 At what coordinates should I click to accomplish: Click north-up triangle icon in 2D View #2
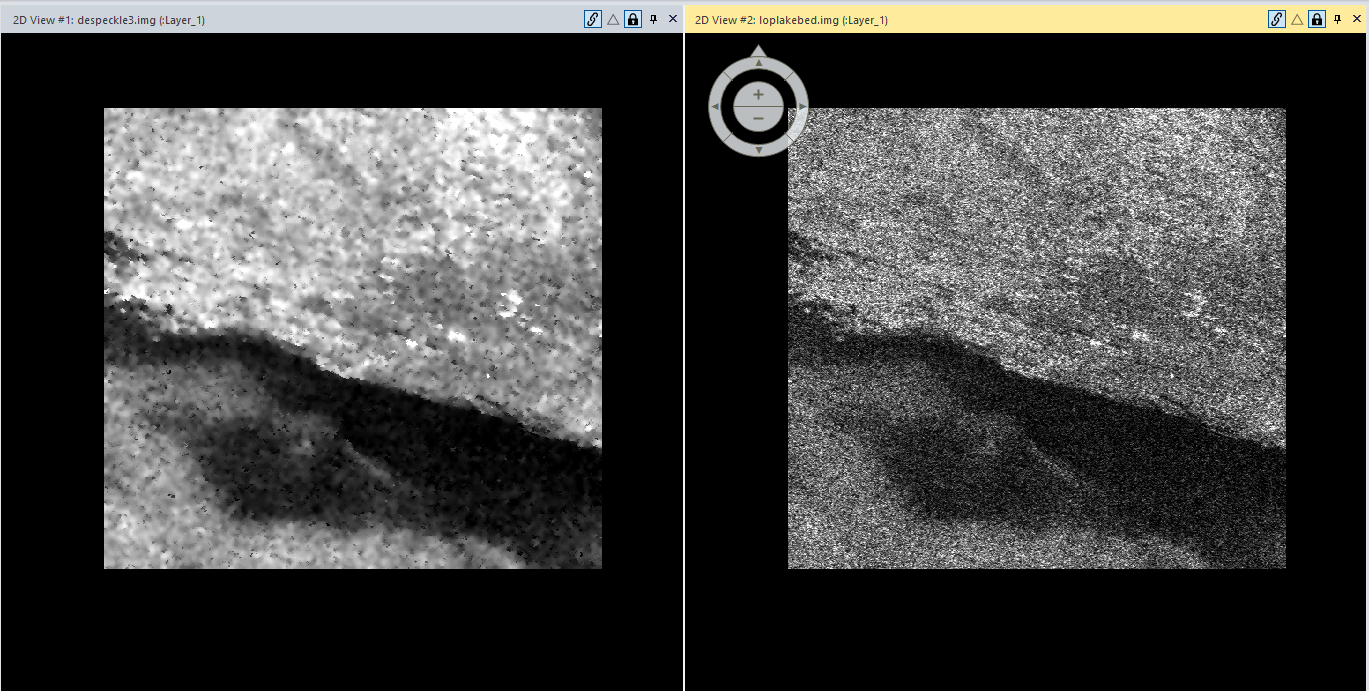pyautogui.click(x=1297, y=19)
